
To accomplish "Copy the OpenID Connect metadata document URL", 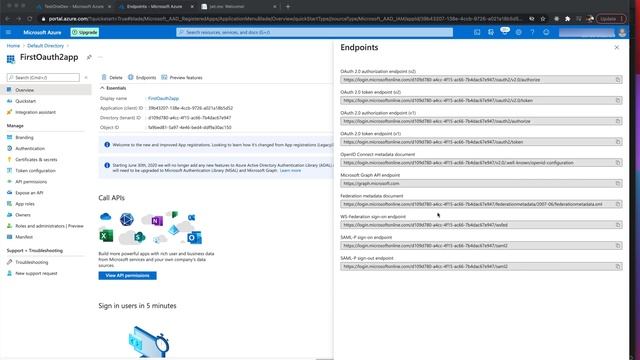I will [x=618, y=162].
